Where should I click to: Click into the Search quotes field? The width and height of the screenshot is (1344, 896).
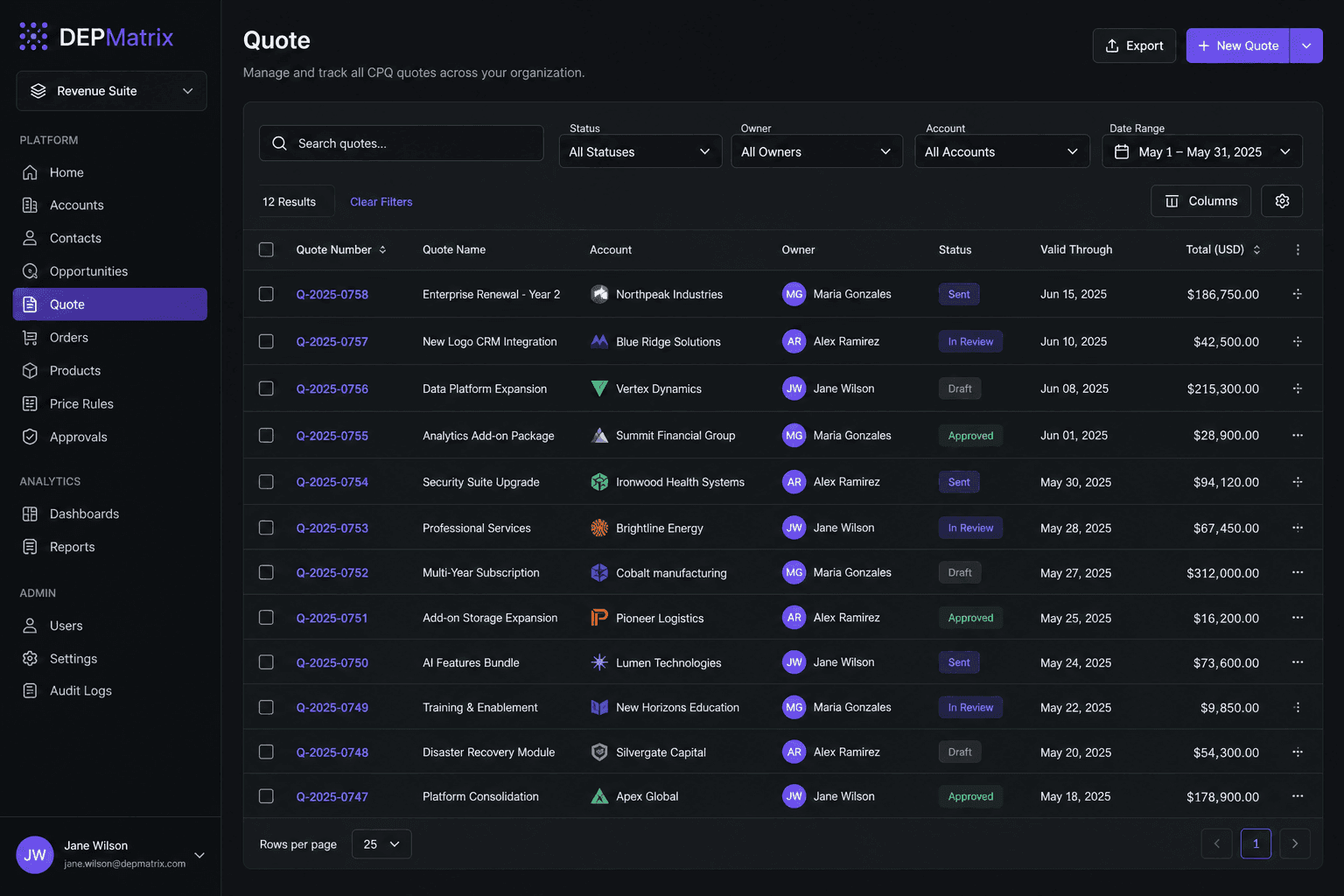(401, 143)
